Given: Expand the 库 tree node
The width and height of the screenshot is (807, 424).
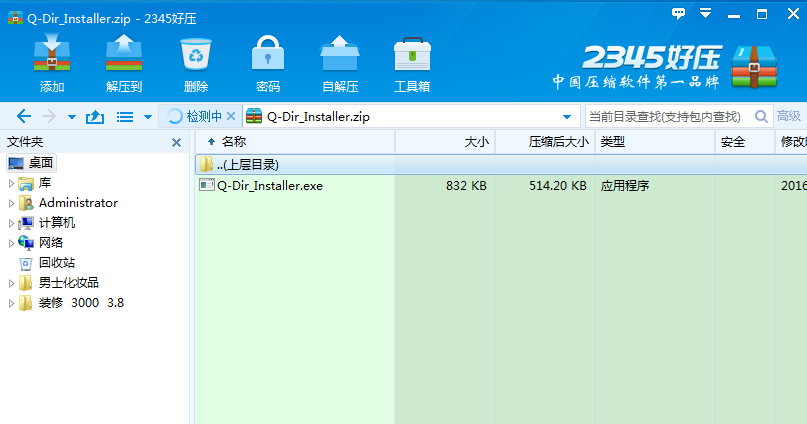Looking at the screenshot, I should tap(11, 183).
